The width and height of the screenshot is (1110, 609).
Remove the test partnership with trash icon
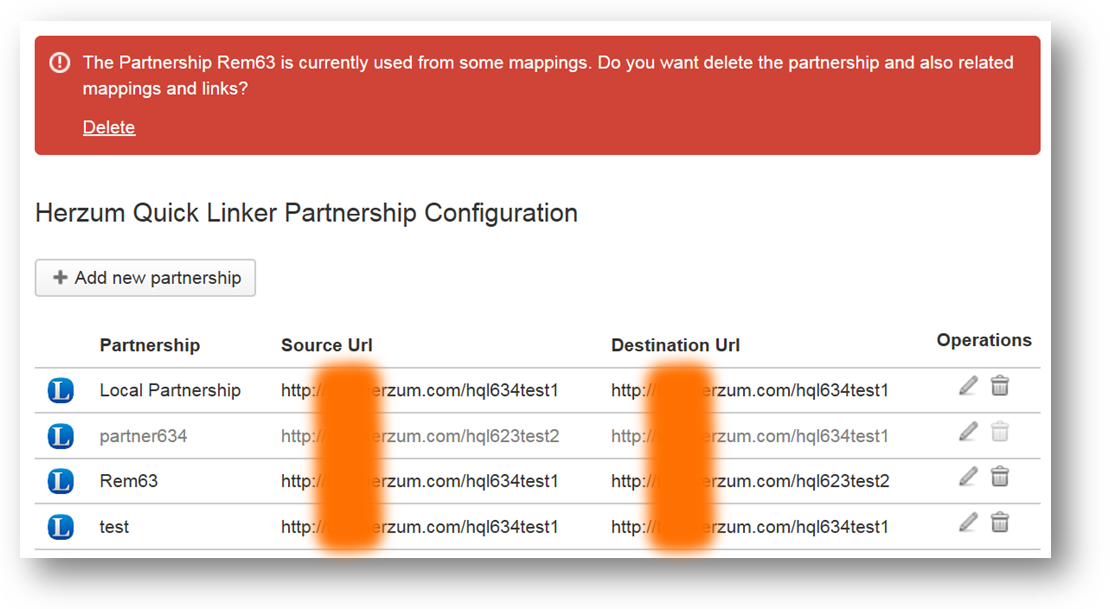(1000, 522)
